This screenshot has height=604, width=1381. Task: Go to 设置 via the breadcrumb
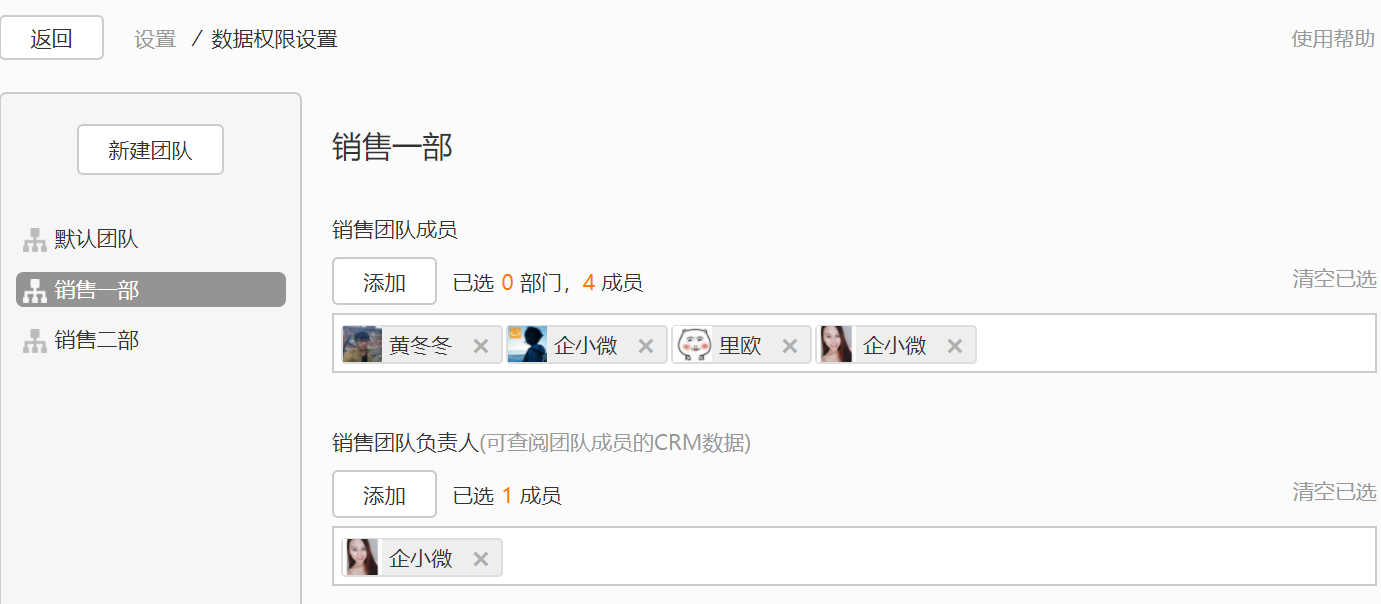pos(155,39)
